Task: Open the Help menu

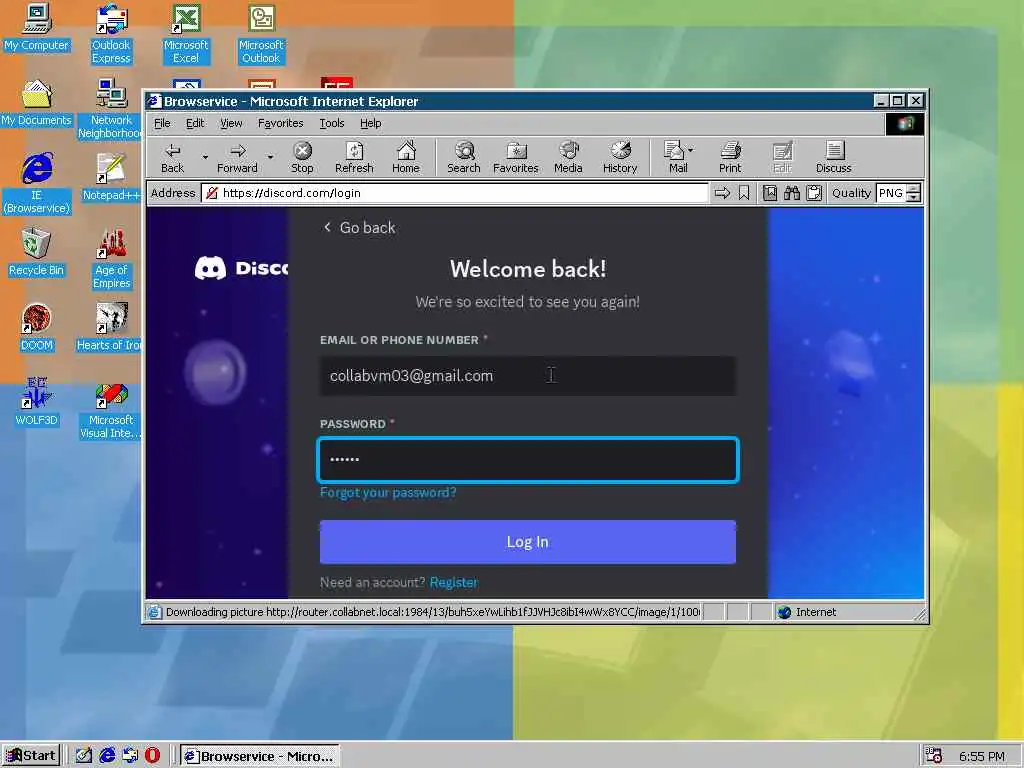Action: click(x=370, y=123)
